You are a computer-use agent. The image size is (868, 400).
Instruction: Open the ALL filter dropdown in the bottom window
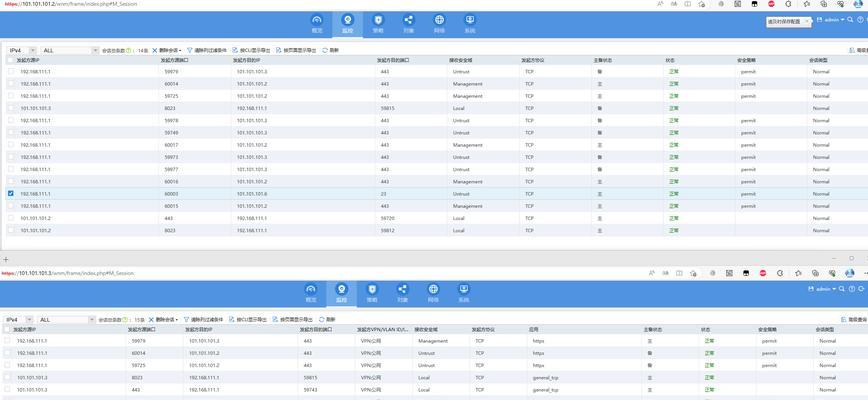click(66, 320)
